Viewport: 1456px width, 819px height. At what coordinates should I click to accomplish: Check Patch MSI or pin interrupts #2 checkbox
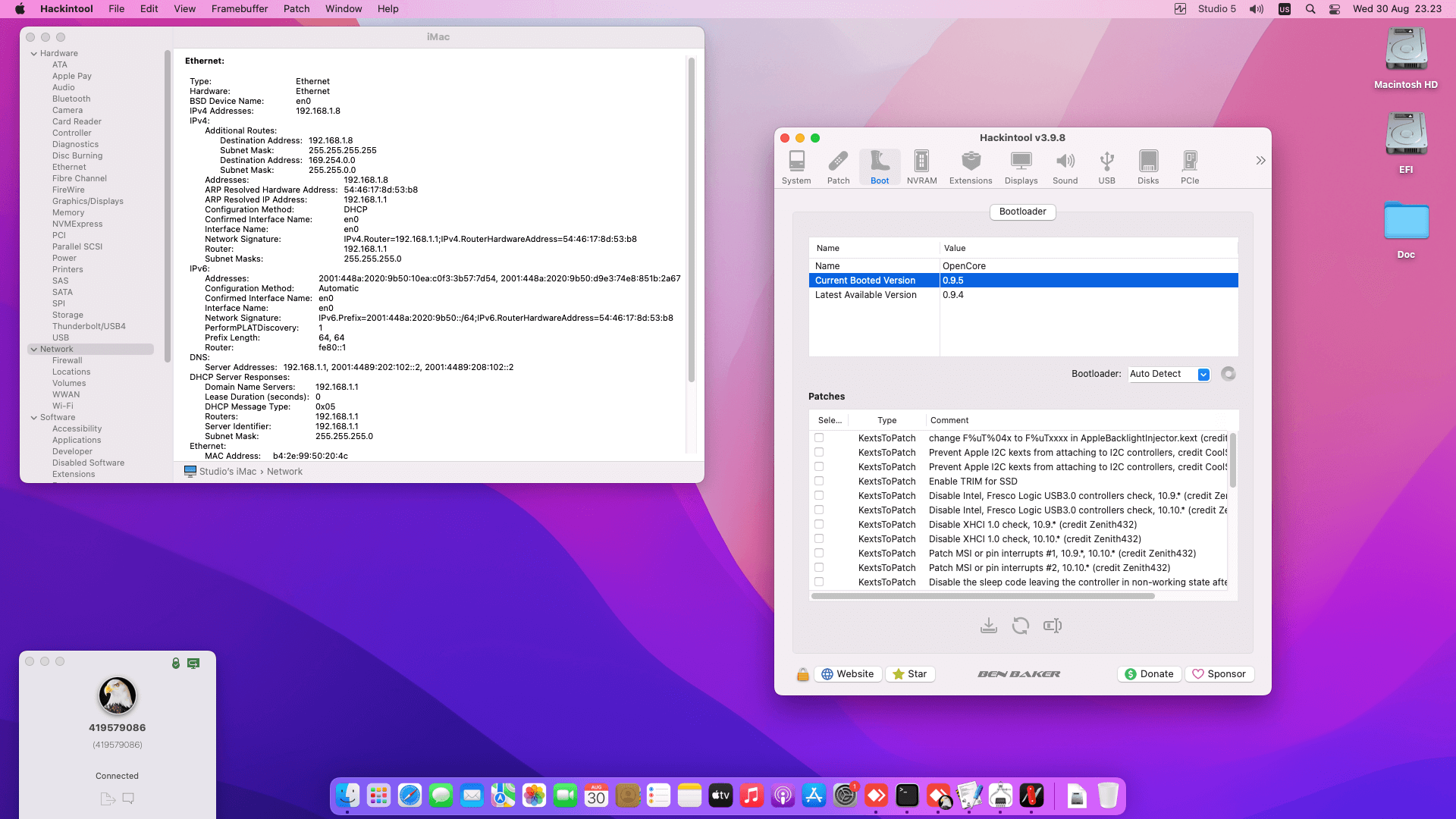pos(819,568)
